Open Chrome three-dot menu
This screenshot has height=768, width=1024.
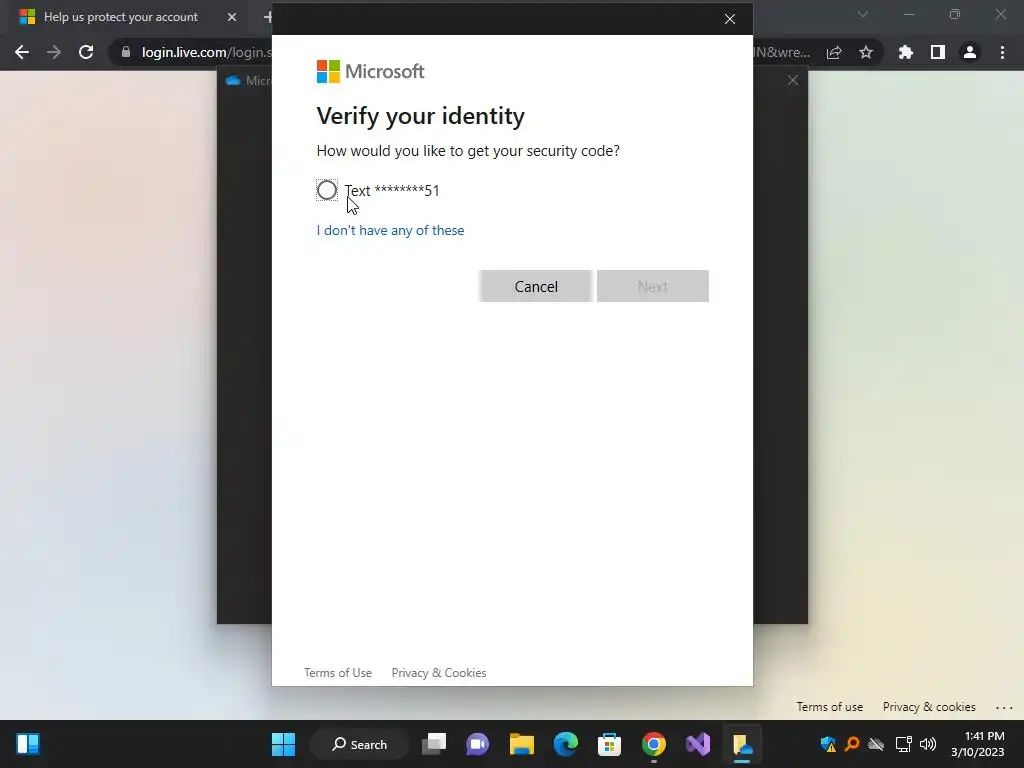pos(1002,52)
